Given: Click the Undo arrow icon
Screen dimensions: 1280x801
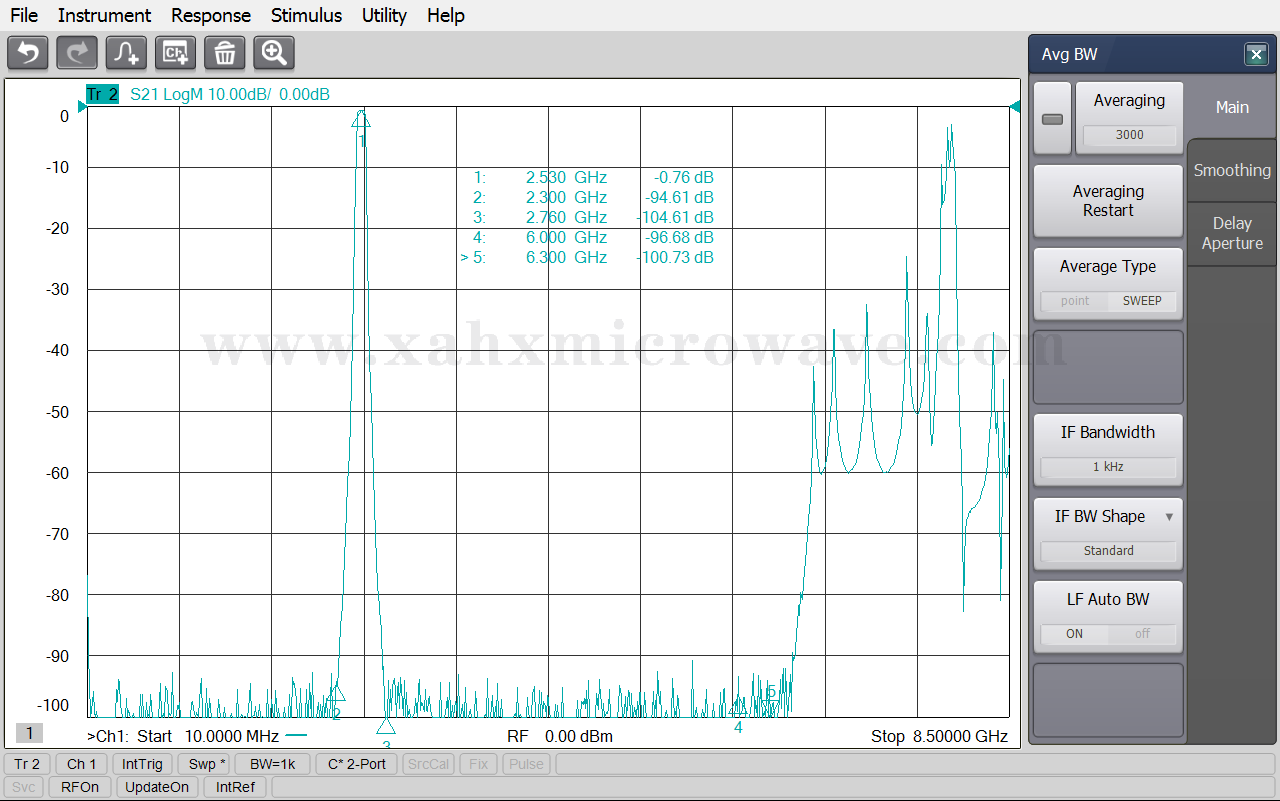Looking at the screenshot, I should click(28, 53).
